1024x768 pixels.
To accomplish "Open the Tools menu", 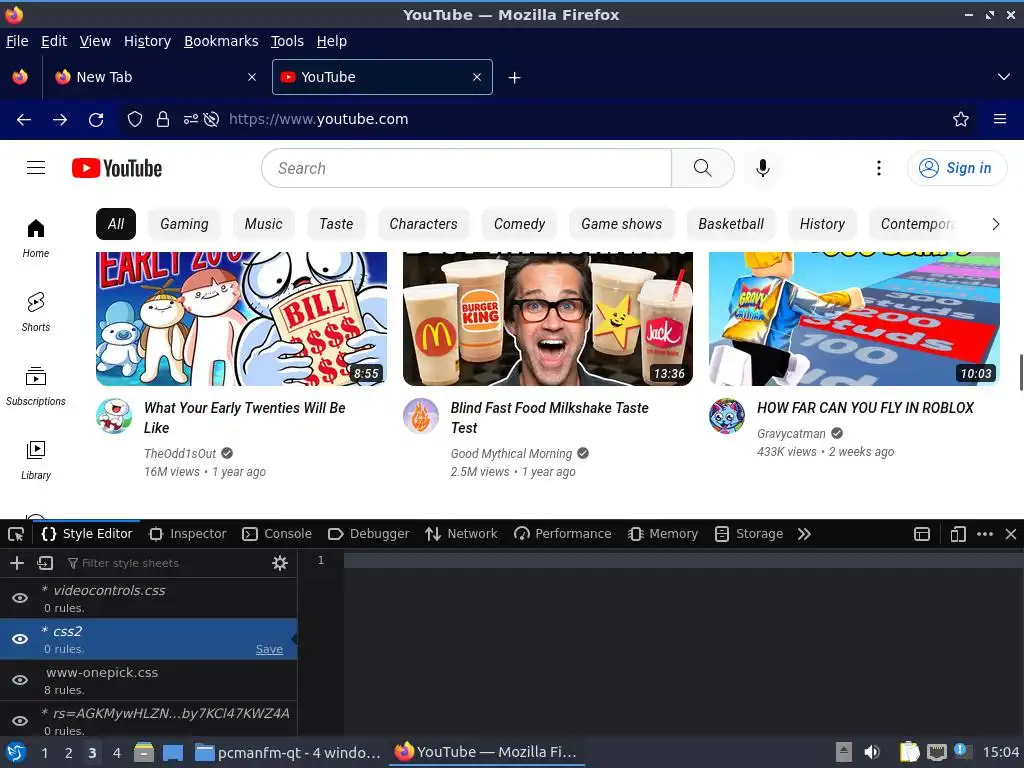I will pyautogui.click(x=287, y=41).
